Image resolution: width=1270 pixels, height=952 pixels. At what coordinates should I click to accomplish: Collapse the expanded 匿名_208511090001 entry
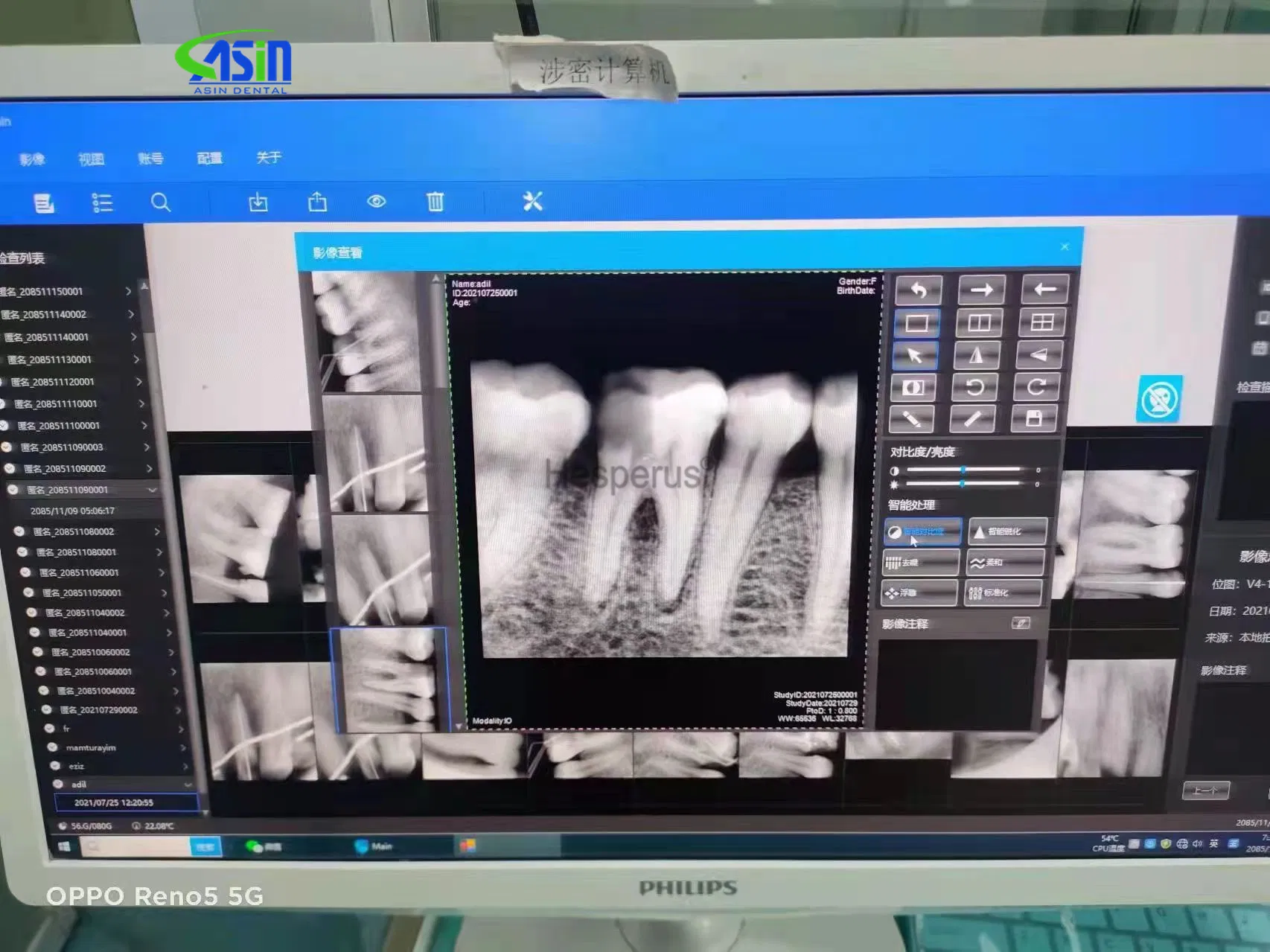[153, 490]
